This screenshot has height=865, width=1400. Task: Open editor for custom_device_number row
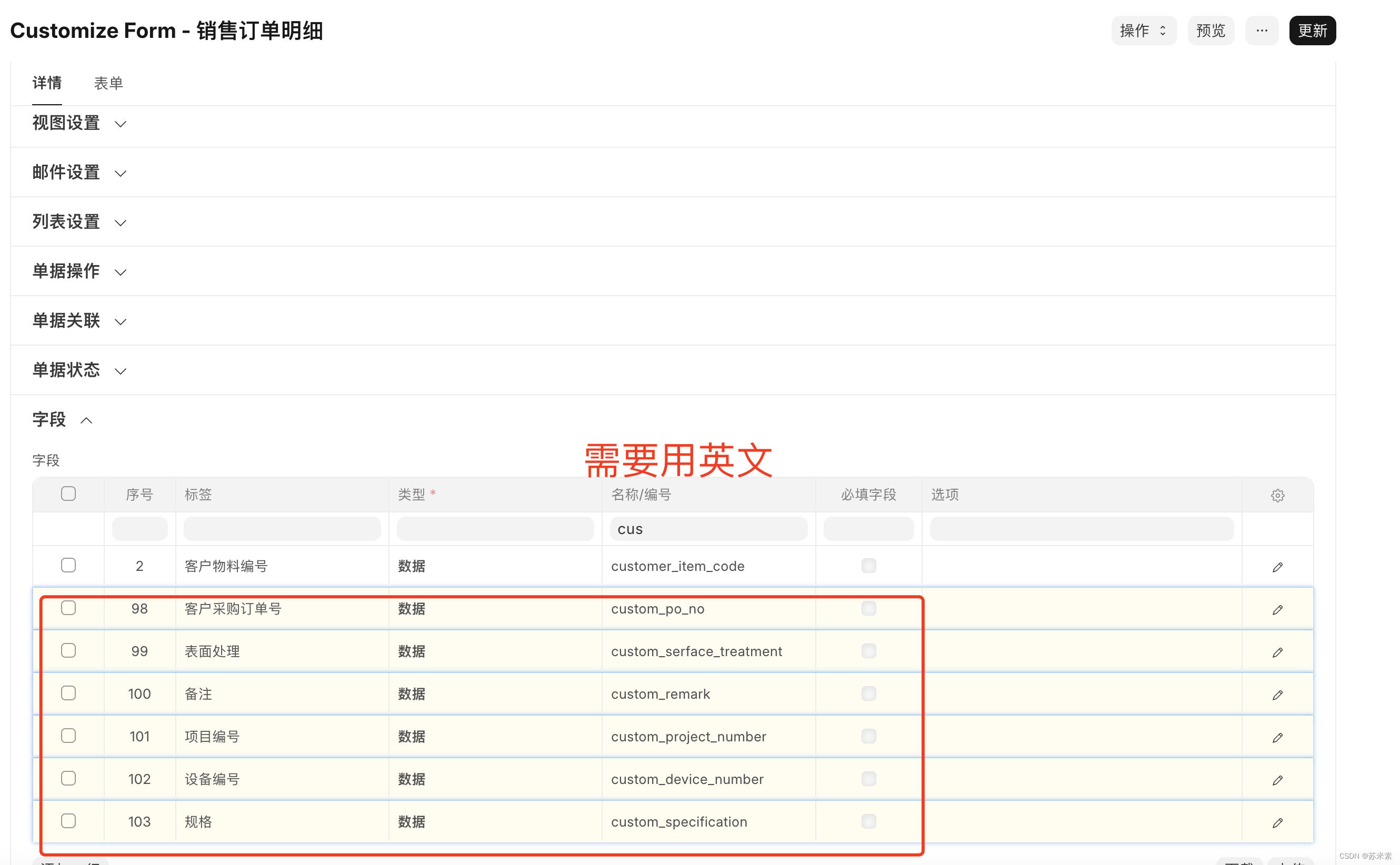(1277, 780)
